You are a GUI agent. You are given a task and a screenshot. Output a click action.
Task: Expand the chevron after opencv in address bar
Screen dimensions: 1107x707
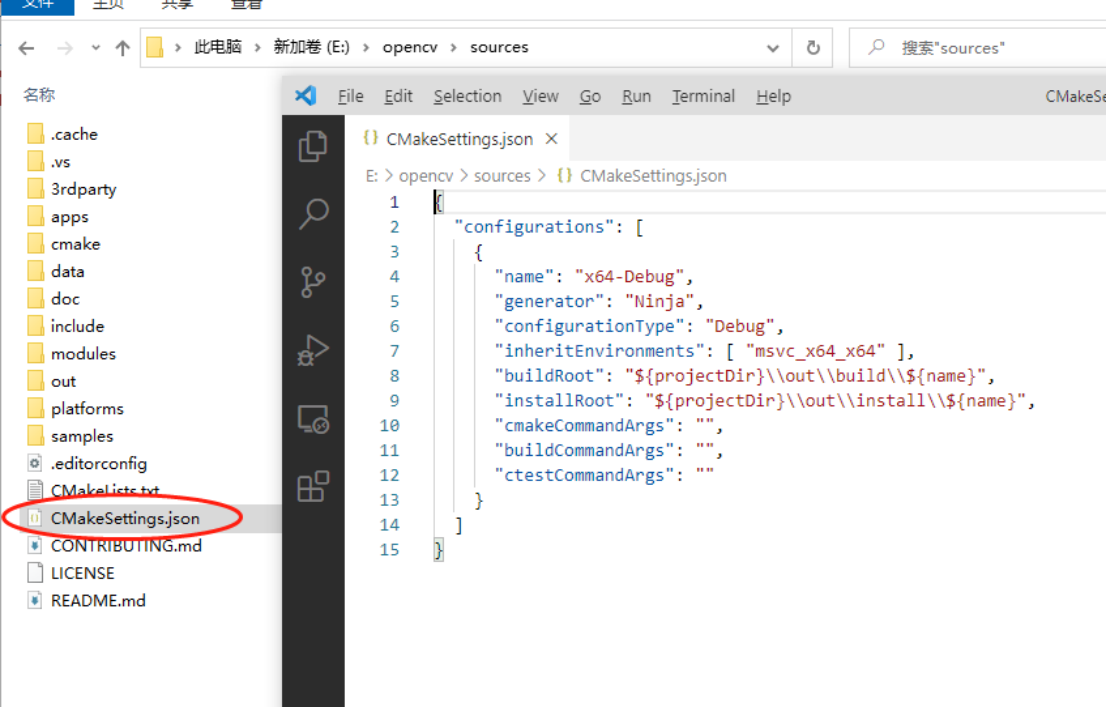click(x=453, y=47)
